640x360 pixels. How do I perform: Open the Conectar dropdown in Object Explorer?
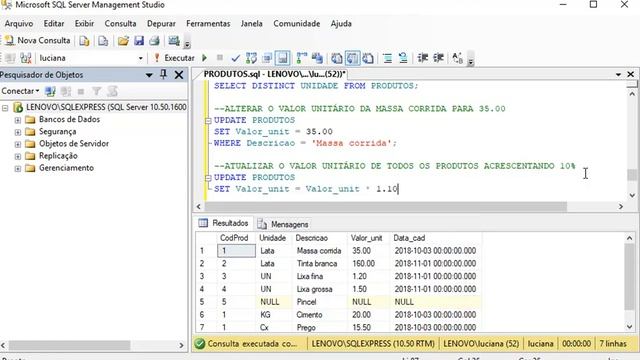20,91
